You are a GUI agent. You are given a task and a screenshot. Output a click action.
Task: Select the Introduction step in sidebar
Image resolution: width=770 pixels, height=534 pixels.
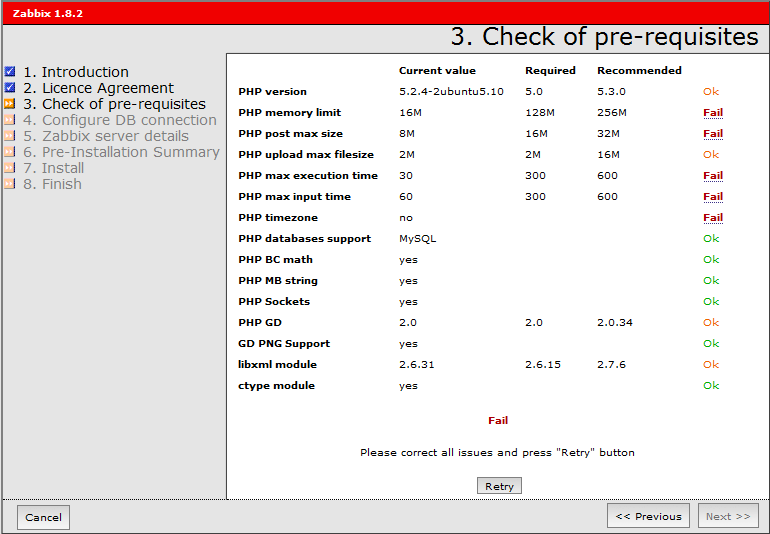(x=76, y=72)
